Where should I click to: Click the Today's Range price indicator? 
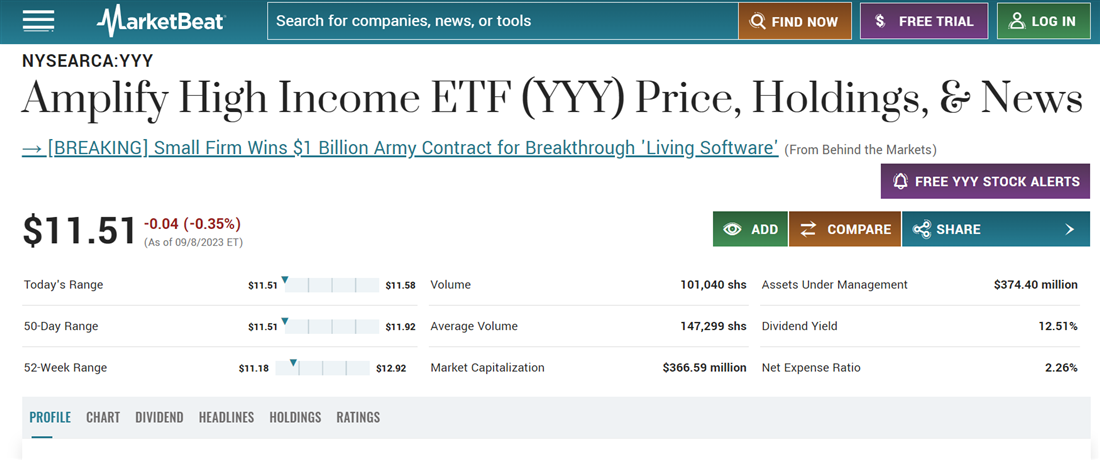285,280
